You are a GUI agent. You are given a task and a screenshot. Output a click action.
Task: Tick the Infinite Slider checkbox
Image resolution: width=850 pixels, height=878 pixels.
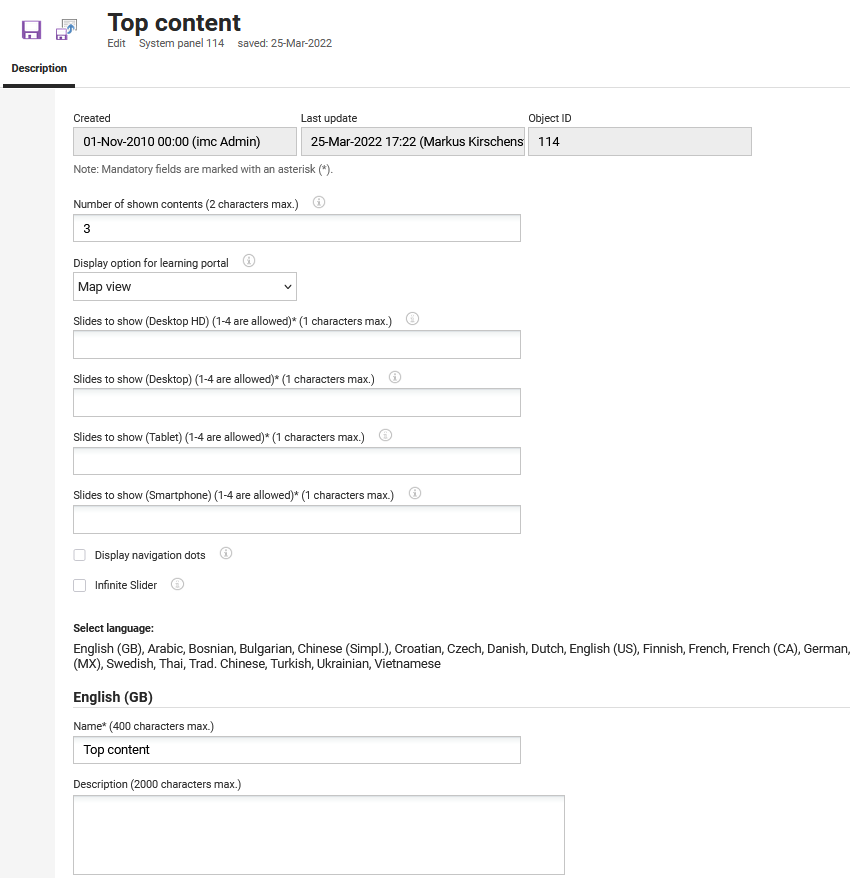(x=80, y=586)
